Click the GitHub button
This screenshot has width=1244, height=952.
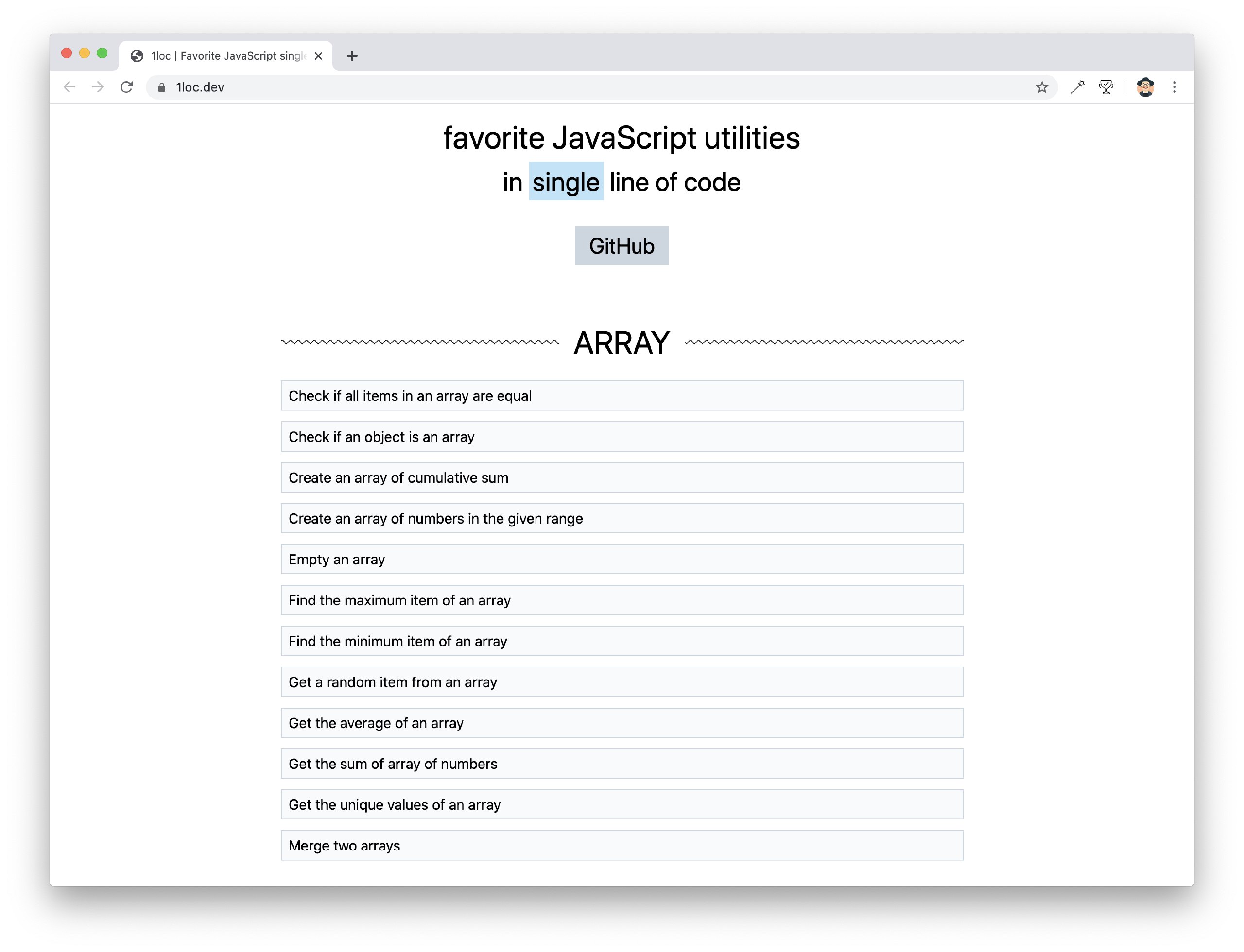(x=622, y=246)
